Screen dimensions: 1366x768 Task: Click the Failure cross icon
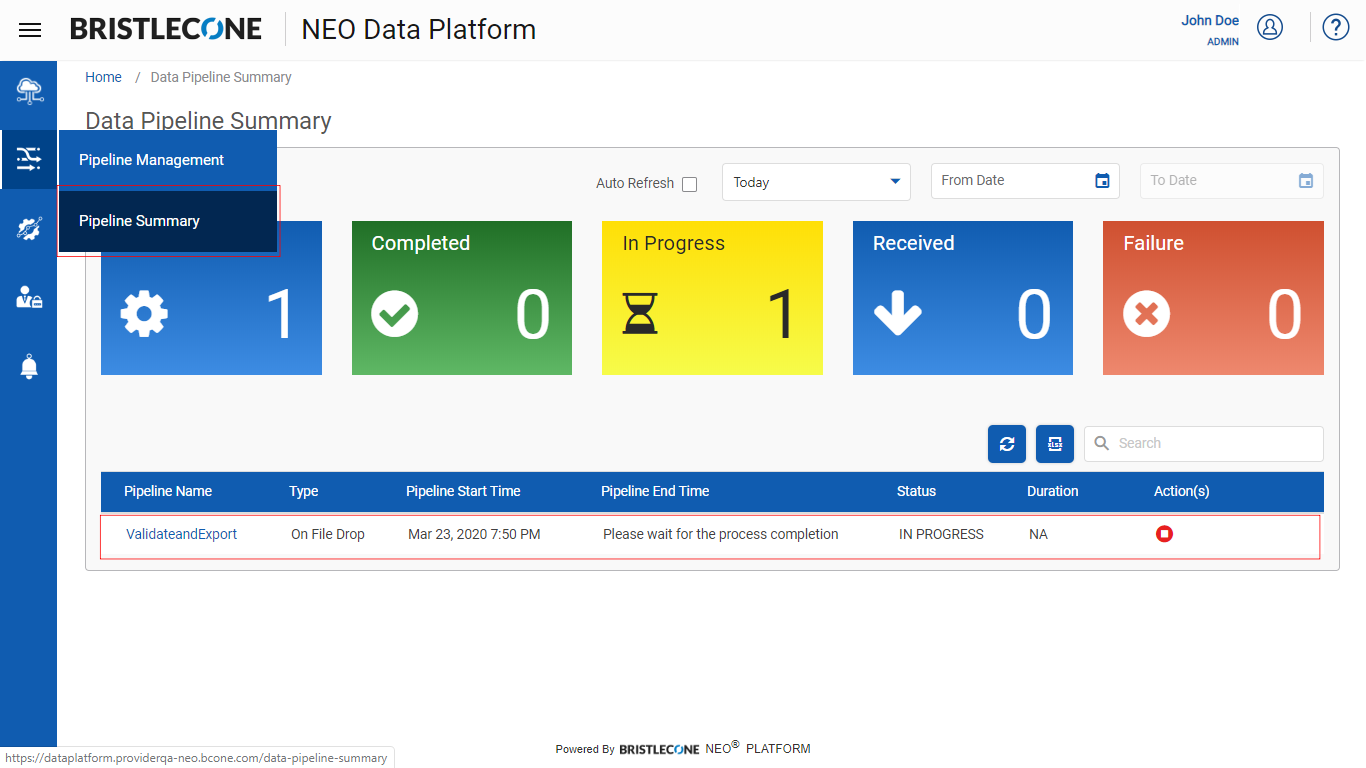[1147, 315]
